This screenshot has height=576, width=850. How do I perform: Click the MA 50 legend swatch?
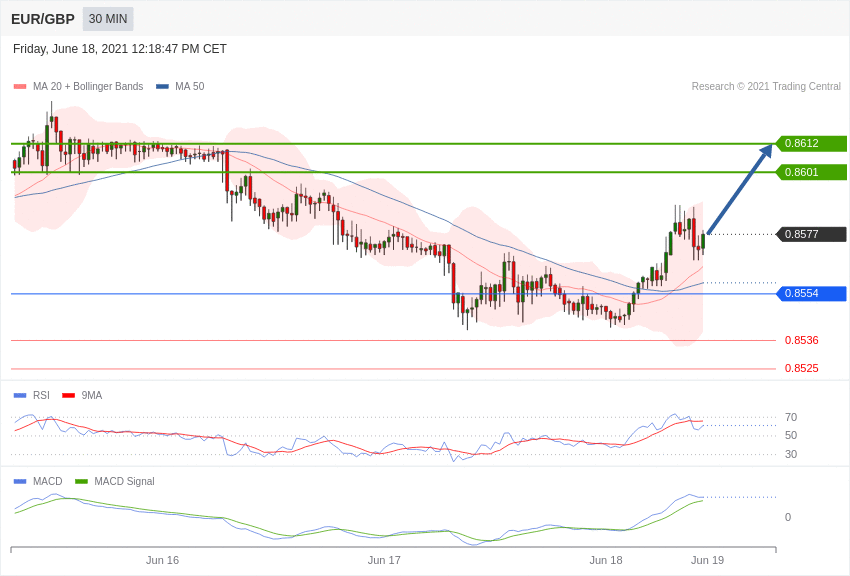(x=162, y=87)
